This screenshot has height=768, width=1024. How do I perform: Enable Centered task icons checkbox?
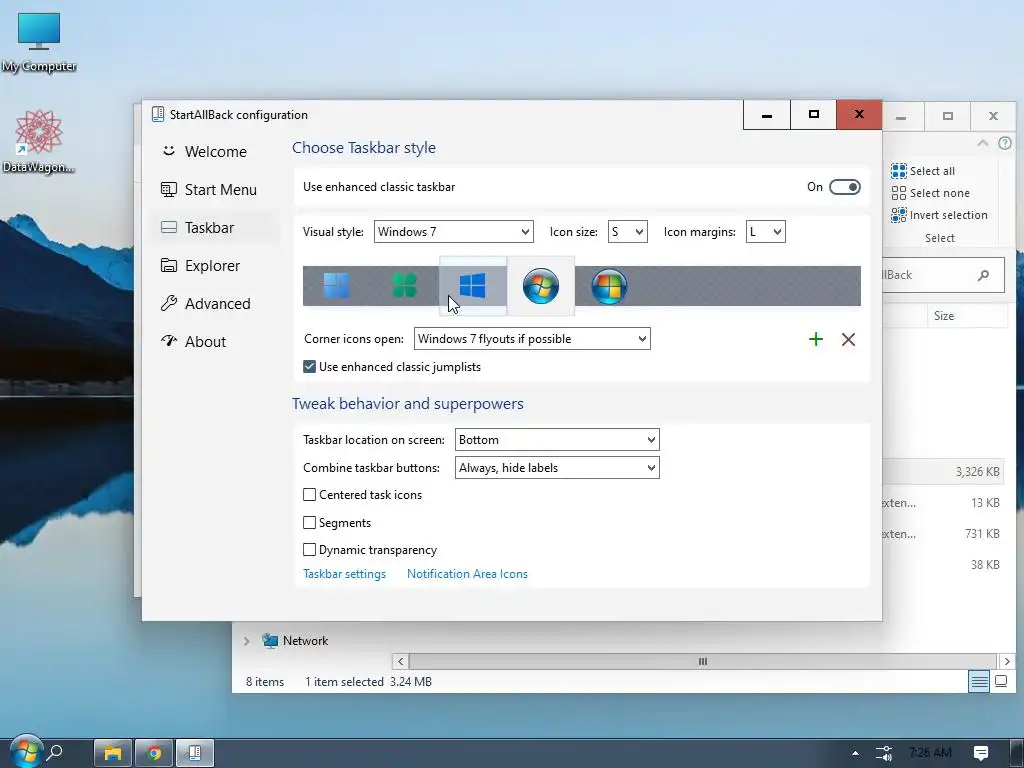310,495
